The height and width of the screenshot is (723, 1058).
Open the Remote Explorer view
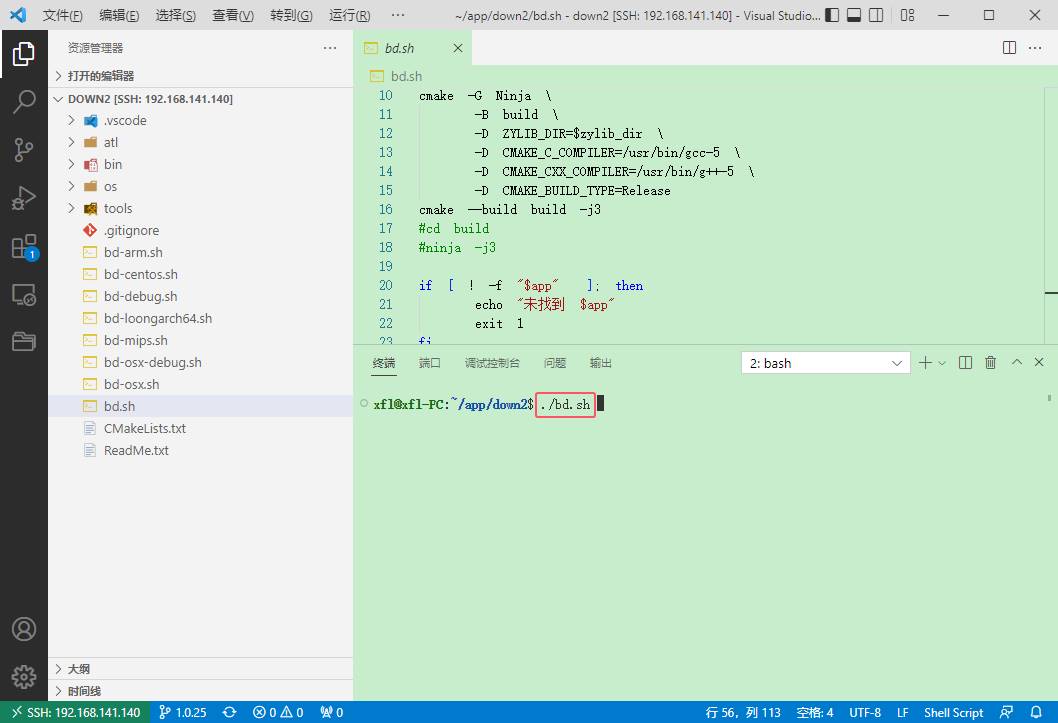(24, 295)
